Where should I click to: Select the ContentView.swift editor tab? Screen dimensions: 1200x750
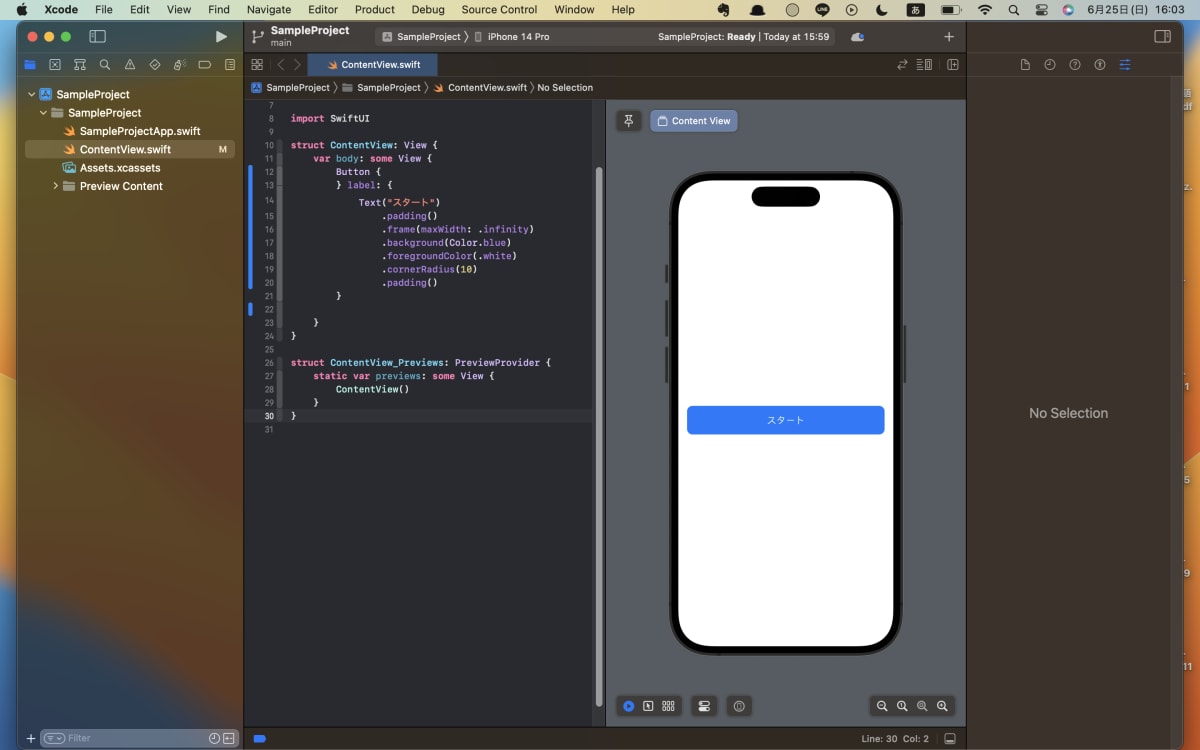pyautogui.click(x=373, y=65)
